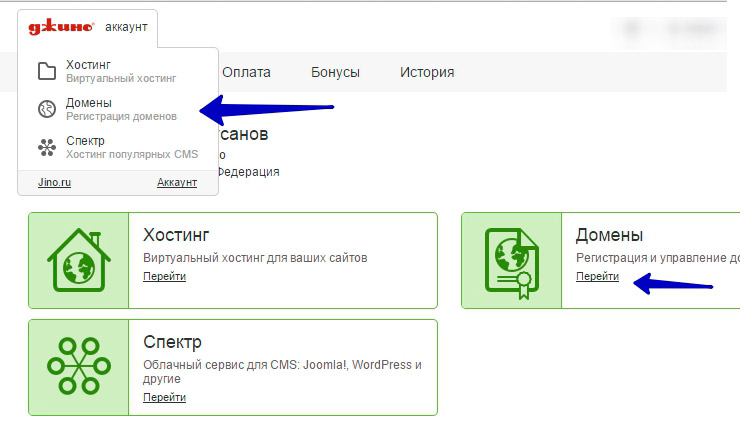Click 'Облачный сервис для CMS' description text
This screenshot has width=740, height=428.
(282, 372)
